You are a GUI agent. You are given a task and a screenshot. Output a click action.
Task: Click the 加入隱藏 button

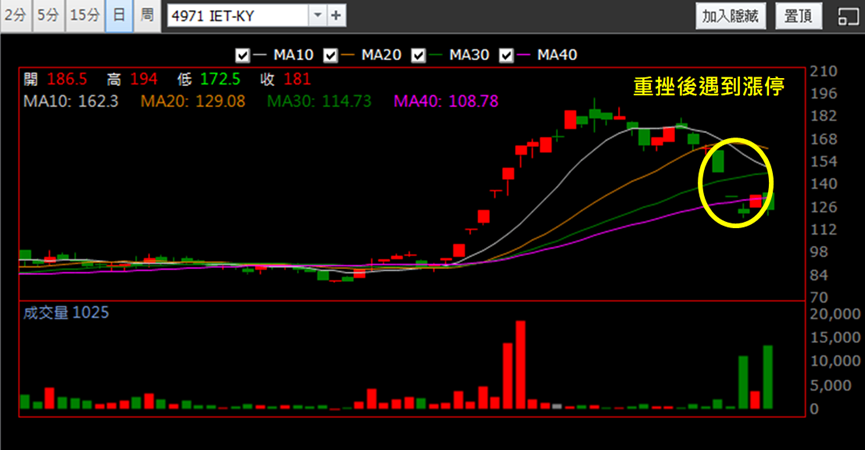[730, 15]
